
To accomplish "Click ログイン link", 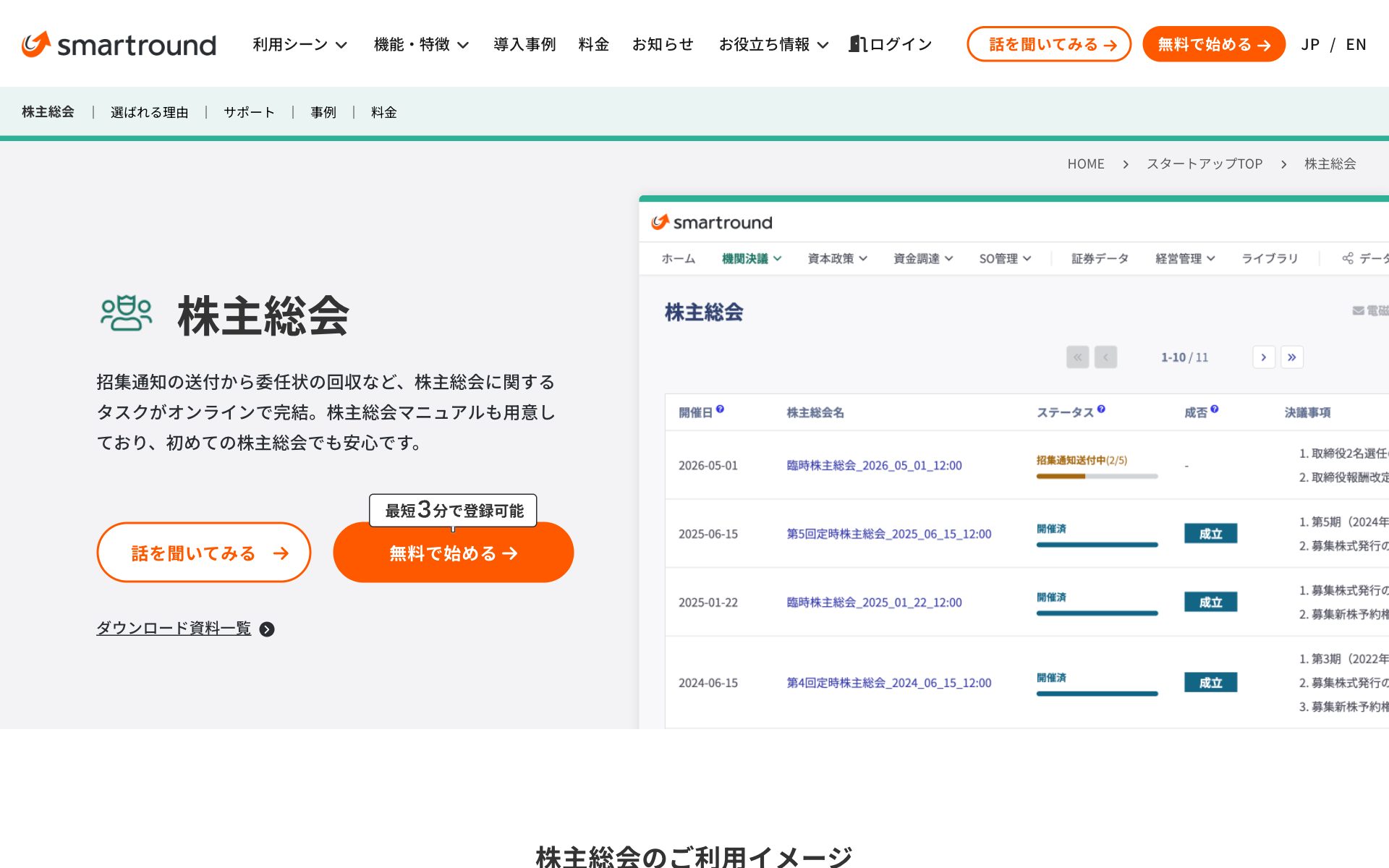I will pyautogui.click(x=901, y=45).
